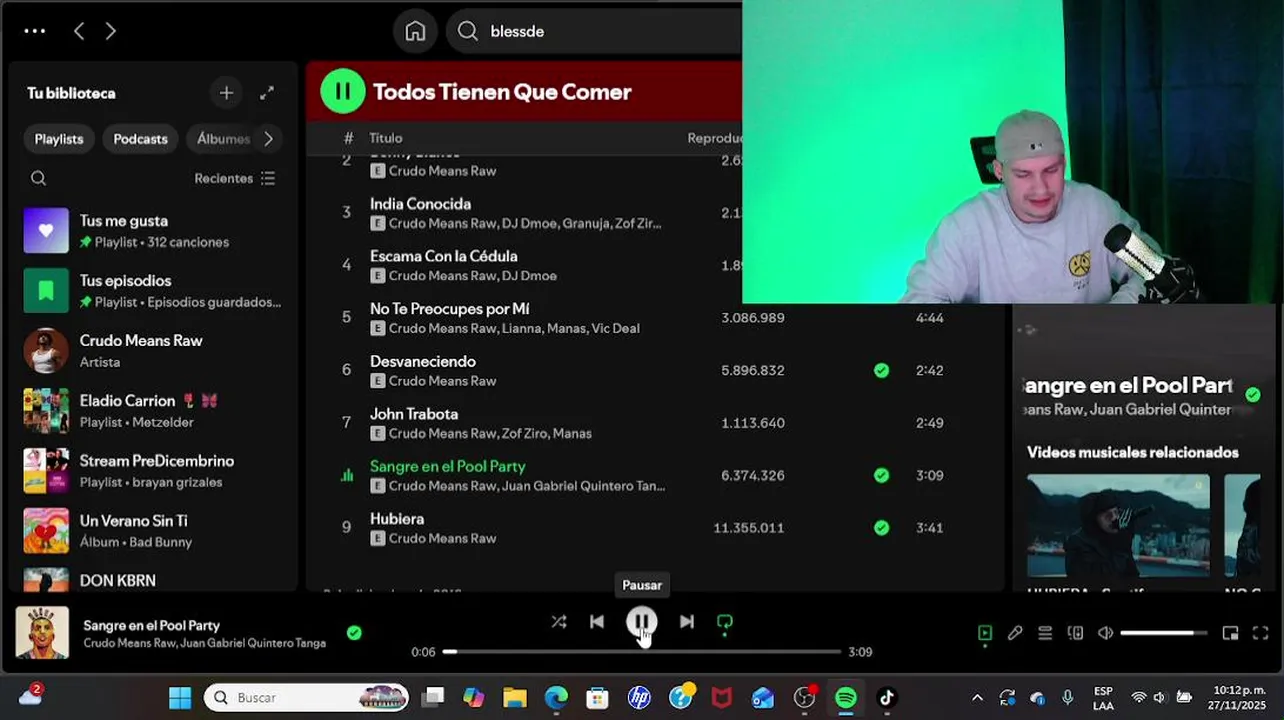Play the track Escama Con la Cédula

coord(443,256)
